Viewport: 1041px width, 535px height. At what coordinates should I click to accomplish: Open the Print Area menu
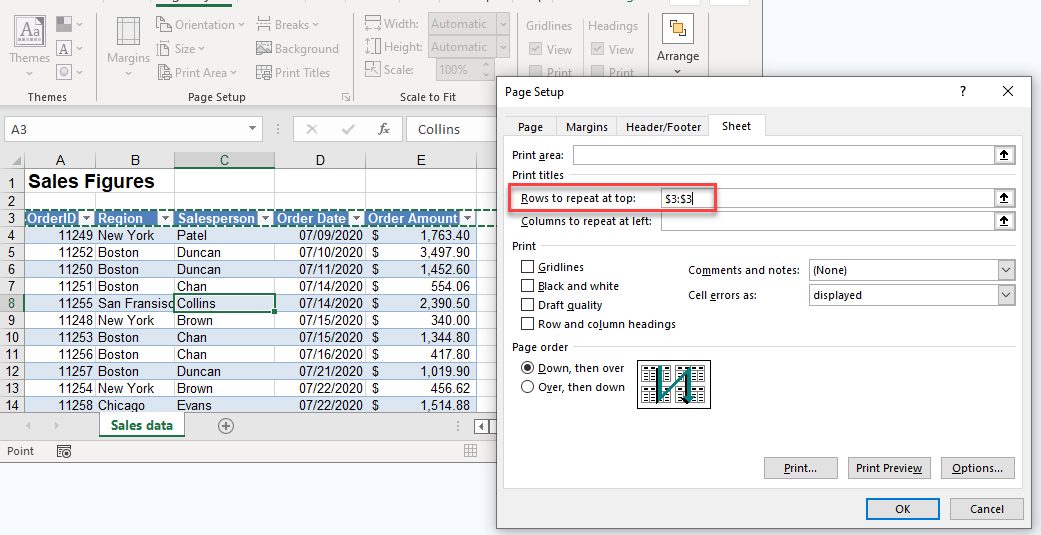click(x=197, y=72)
